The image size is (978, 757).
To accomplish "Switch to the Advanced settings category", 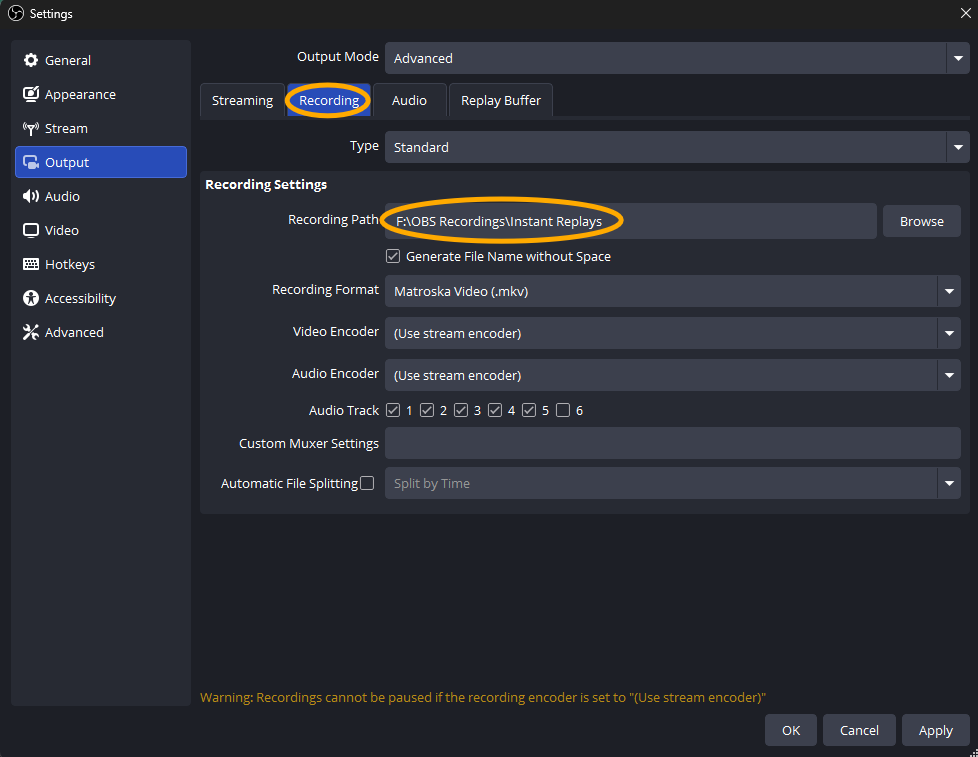I will (101, 332).
